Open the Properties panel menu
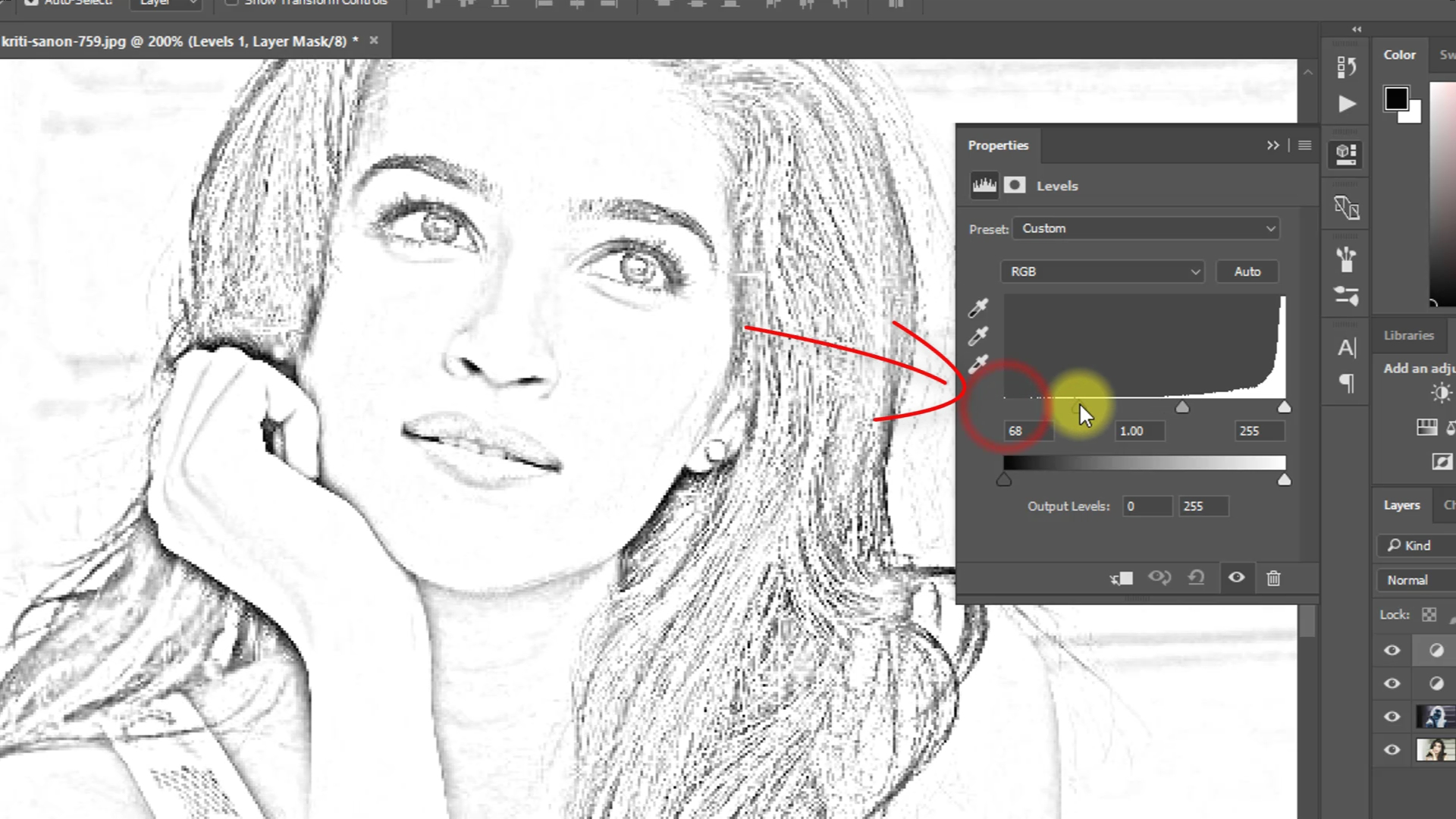 coord(1304,145)
